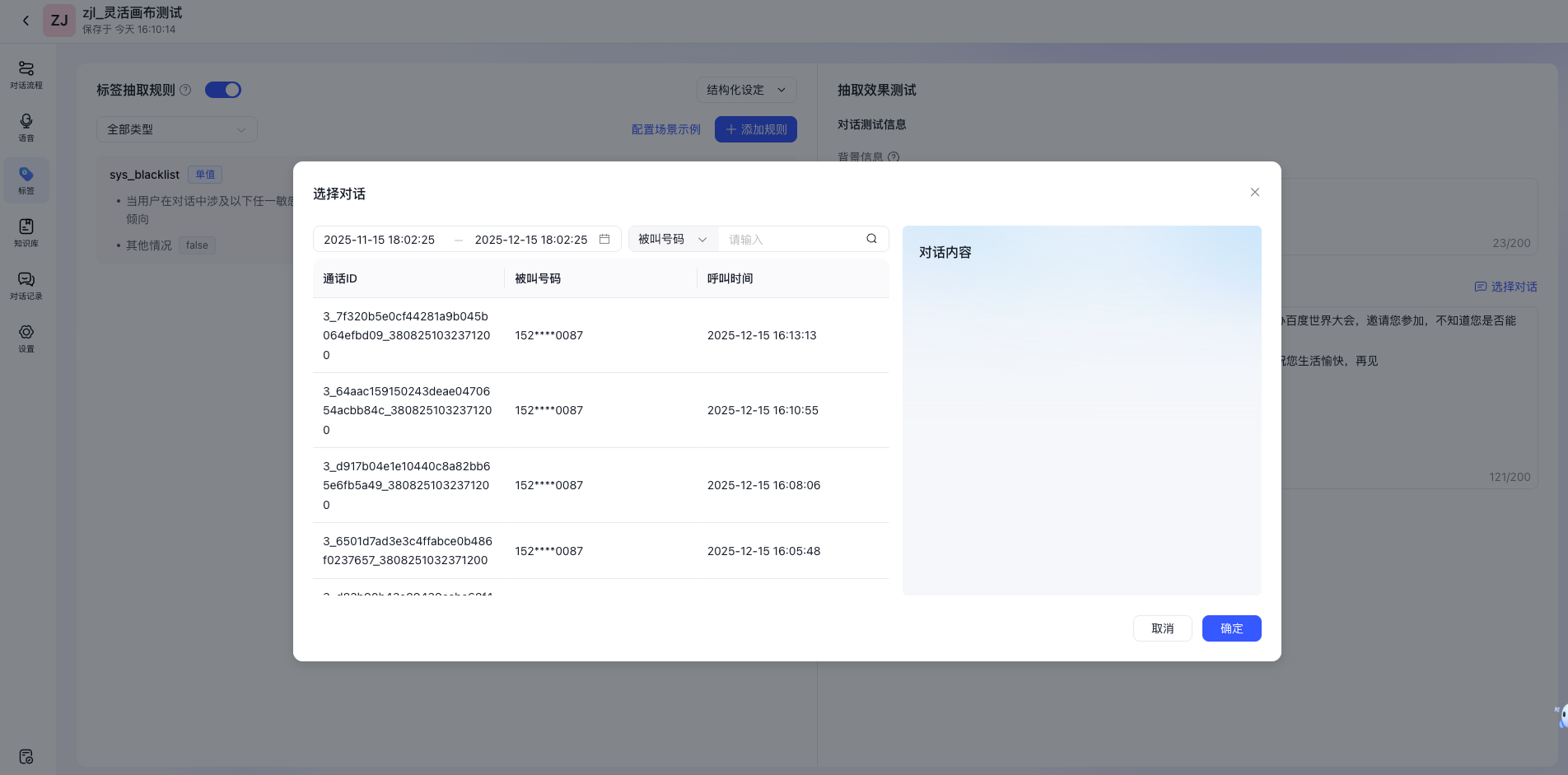The width and height of the screenshot is (1568, 775).
Task: Open the 语音 microphone sidebar icon
Action: (26, 127)
